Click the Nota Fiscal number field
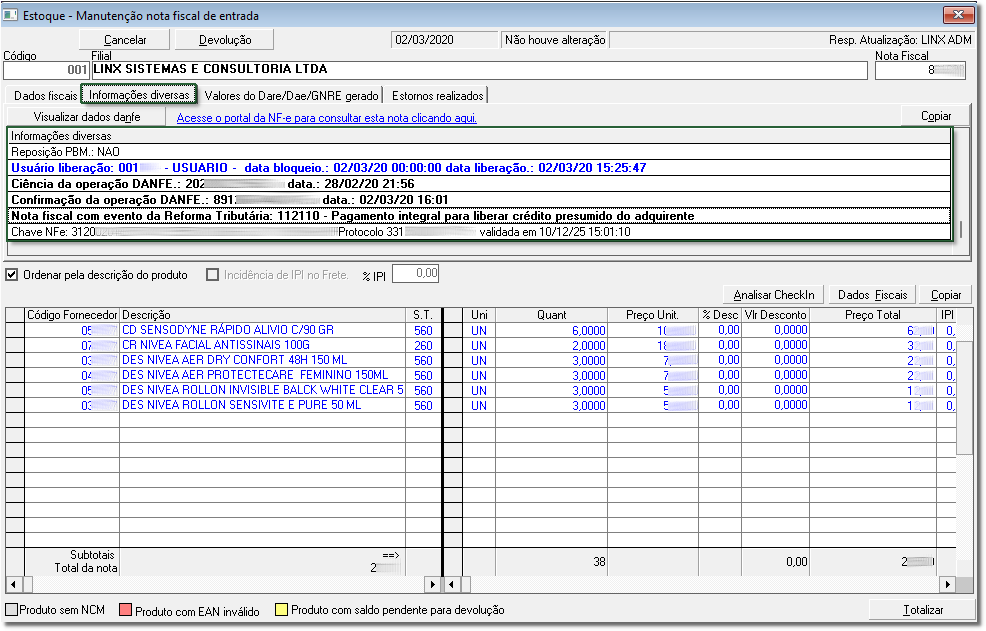The width and height of the screenshot is (986, 631). click(920, 70)
